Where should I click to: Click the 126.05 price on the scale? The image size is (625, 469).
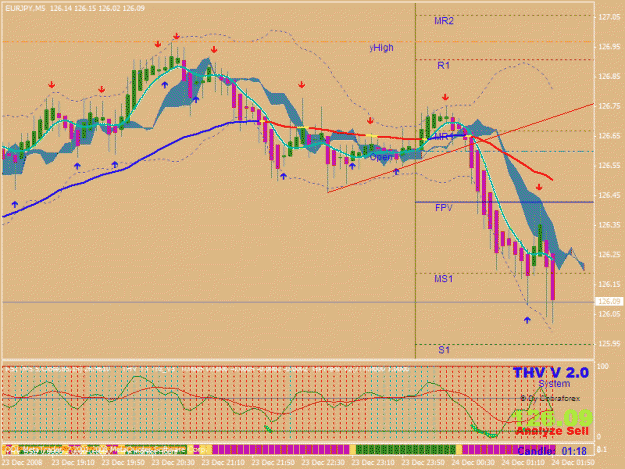point(609,314)
